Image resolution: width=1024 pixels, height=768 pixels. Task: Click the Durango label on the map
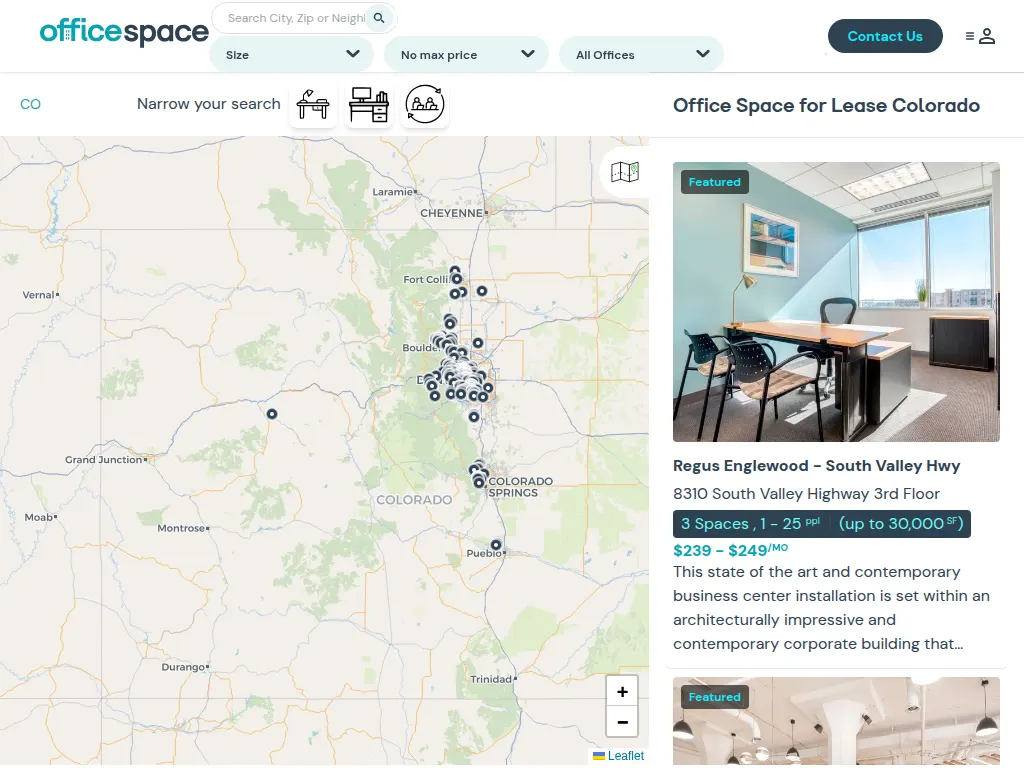tap(183, 667)
